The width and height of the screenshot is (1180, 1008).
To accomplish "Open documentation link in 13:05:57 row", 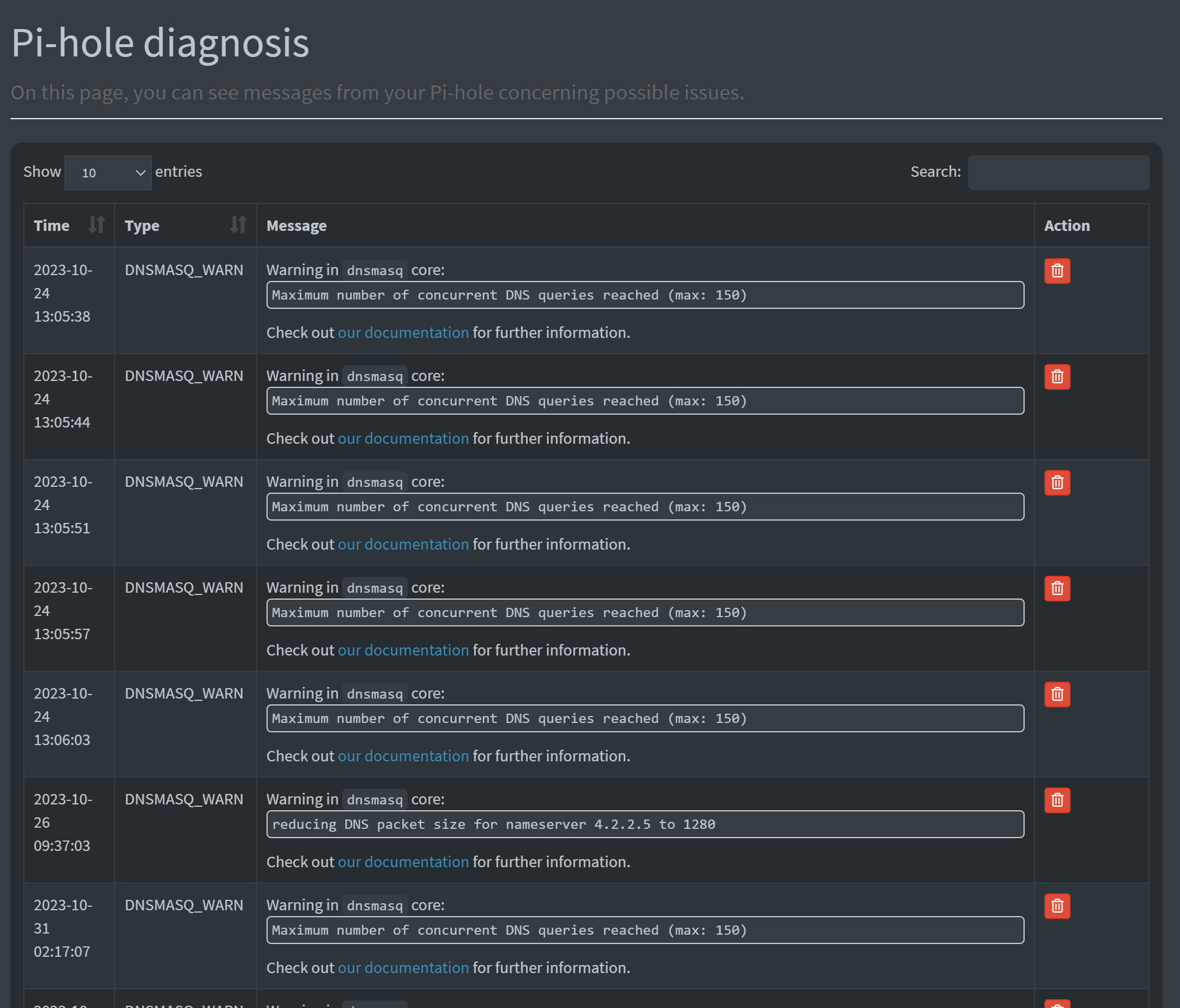I will (x=403, y=650).
